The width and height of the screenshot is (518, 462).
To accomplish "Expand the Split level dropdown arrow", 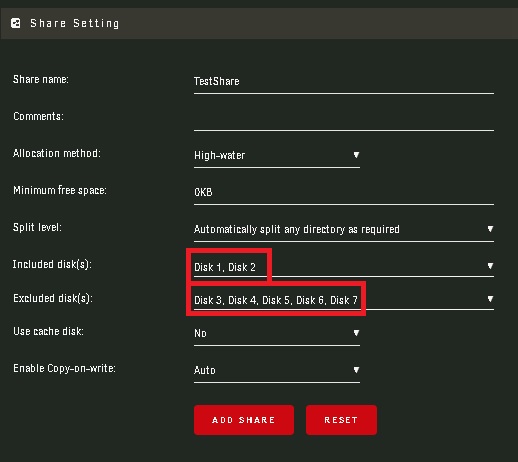I will 490,229.
